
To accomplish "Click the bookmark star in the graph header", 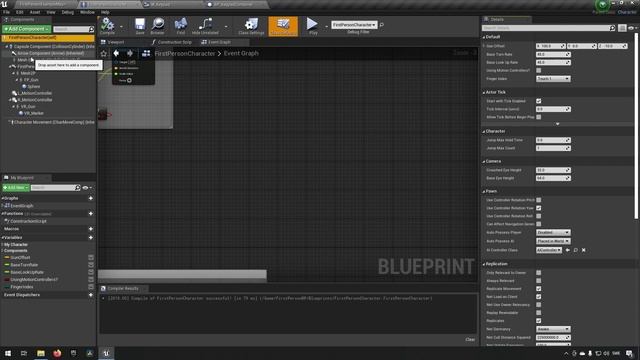I will [104, 53].
